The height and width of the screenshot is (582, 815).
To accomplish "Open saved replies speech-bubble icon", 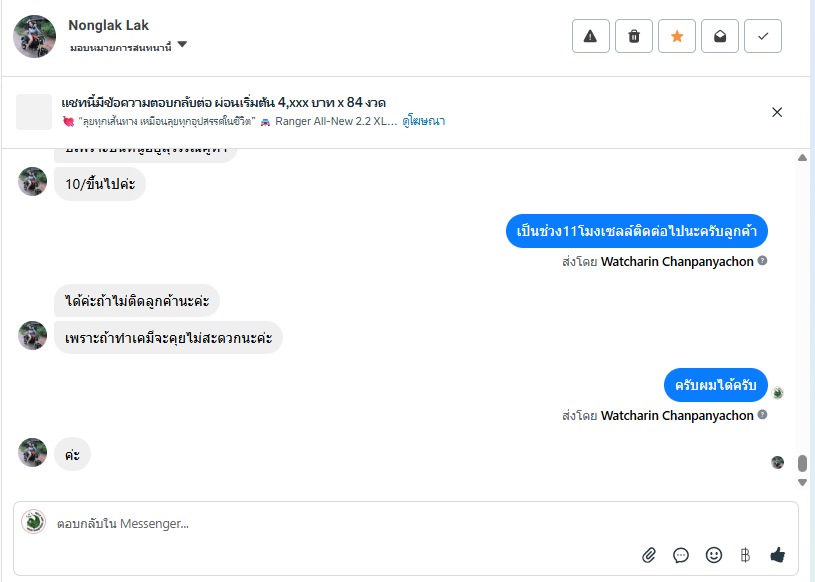I will [681, 554].
